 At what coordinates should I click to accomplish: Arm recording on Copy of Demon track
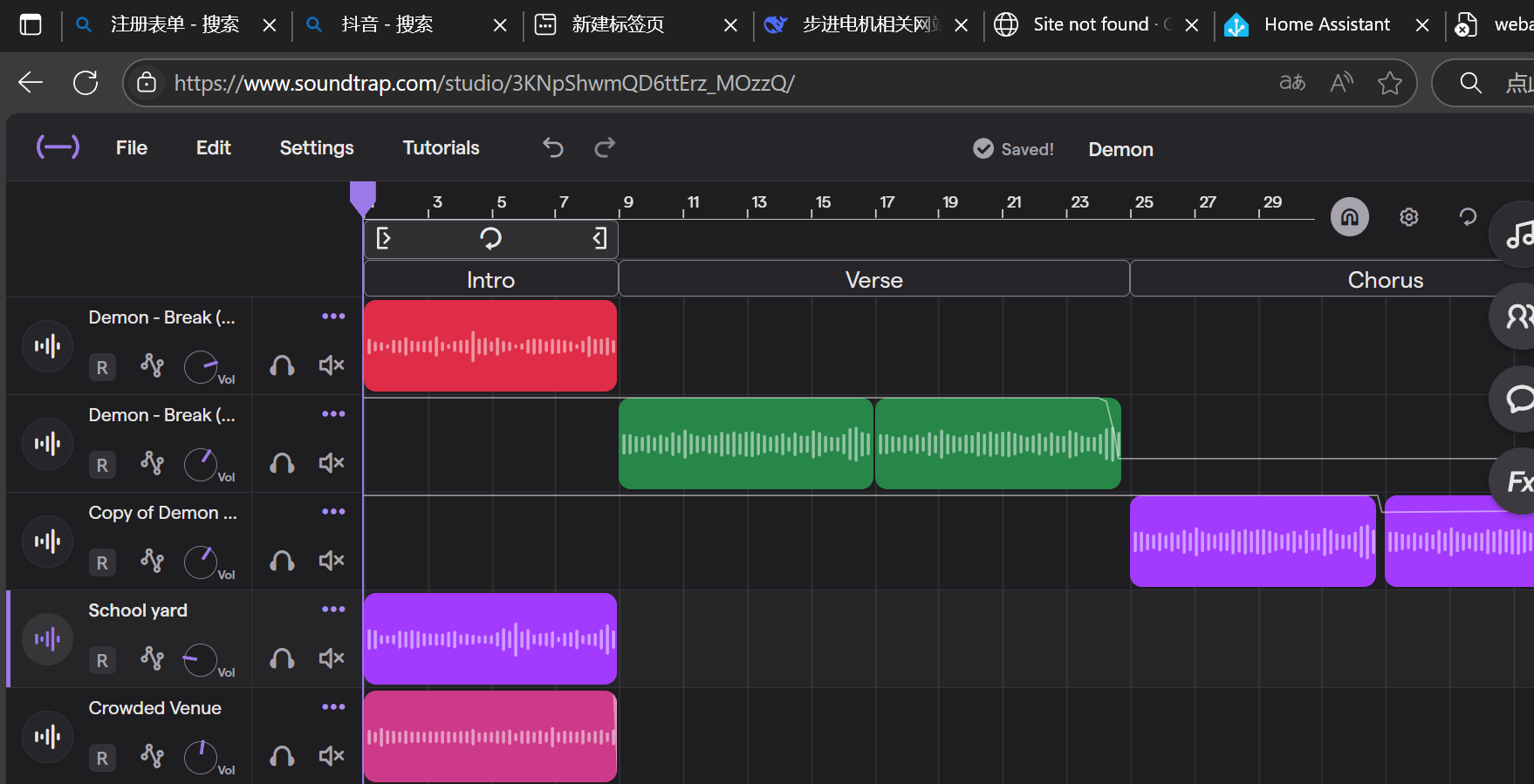click(102, 562)
